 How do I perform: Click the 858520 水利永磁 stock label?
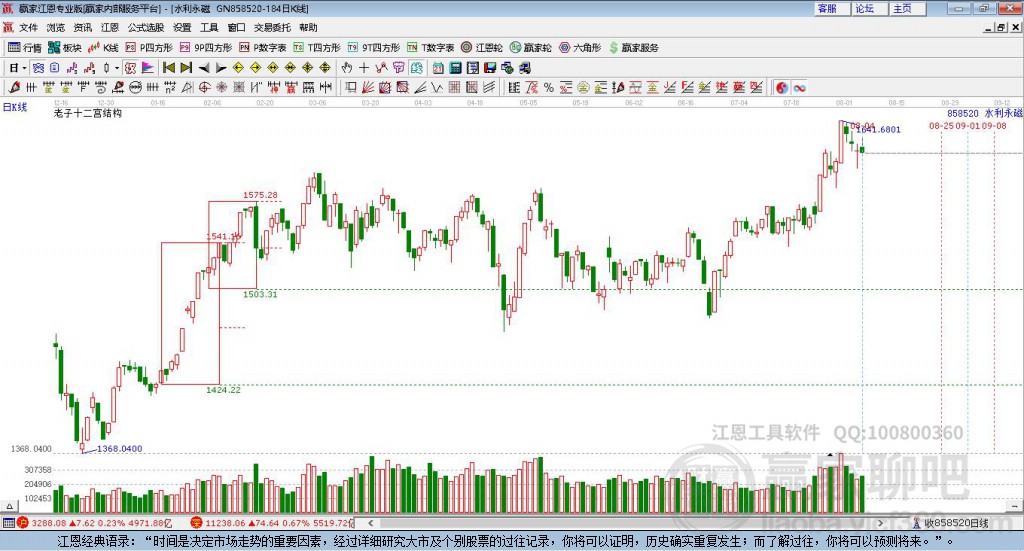[984, 114]
